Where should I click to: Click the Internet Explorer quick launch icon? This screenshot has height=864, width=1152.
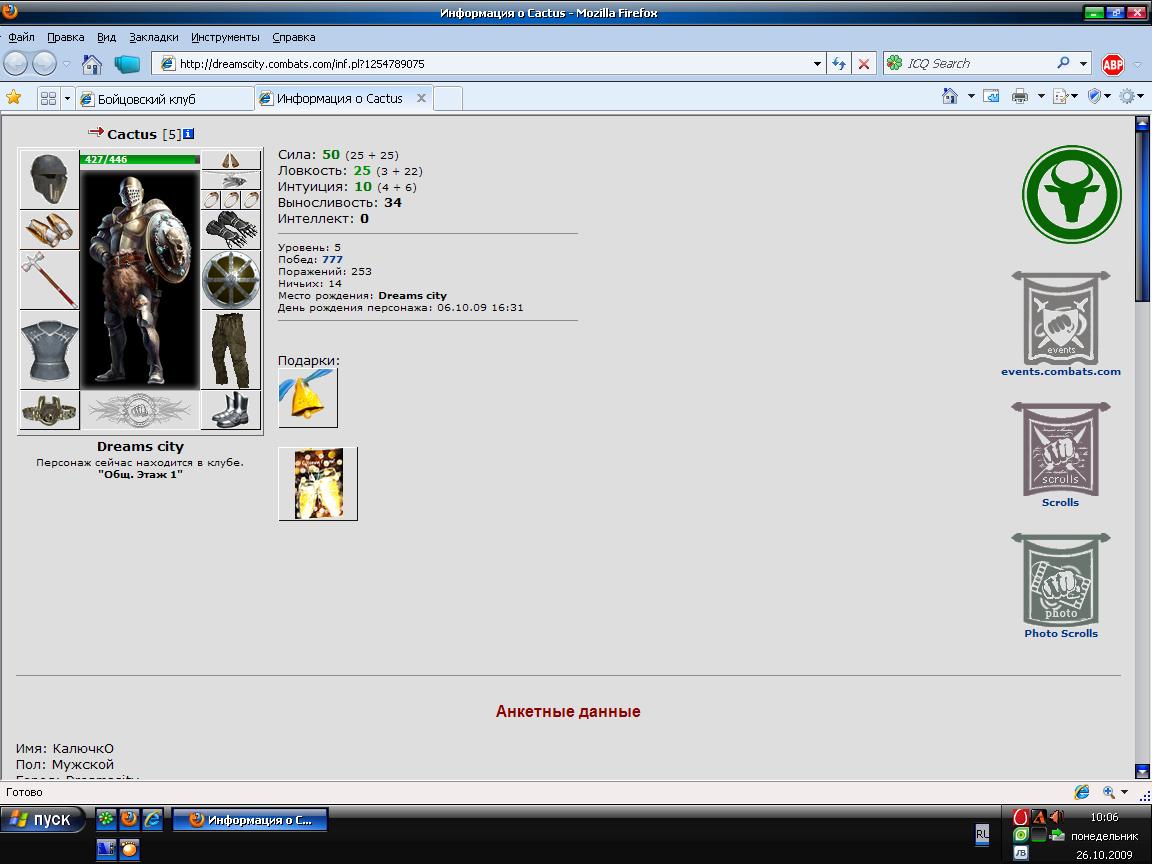152,819
